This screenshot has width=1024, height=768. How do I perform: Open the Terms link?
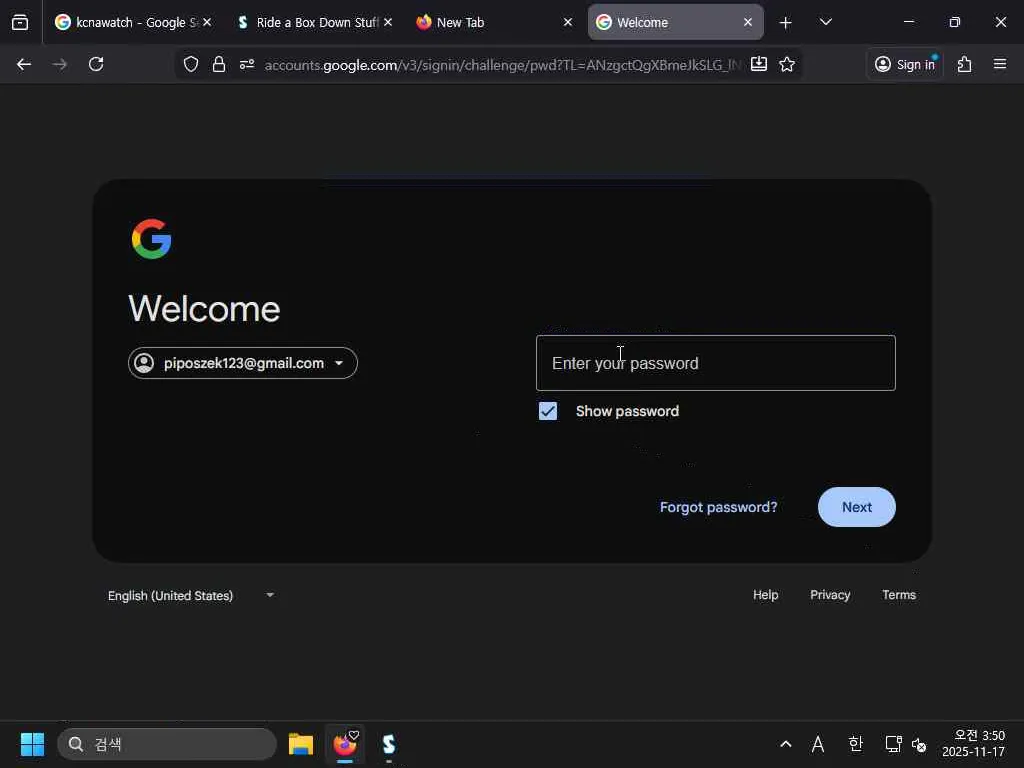[899, 595]
